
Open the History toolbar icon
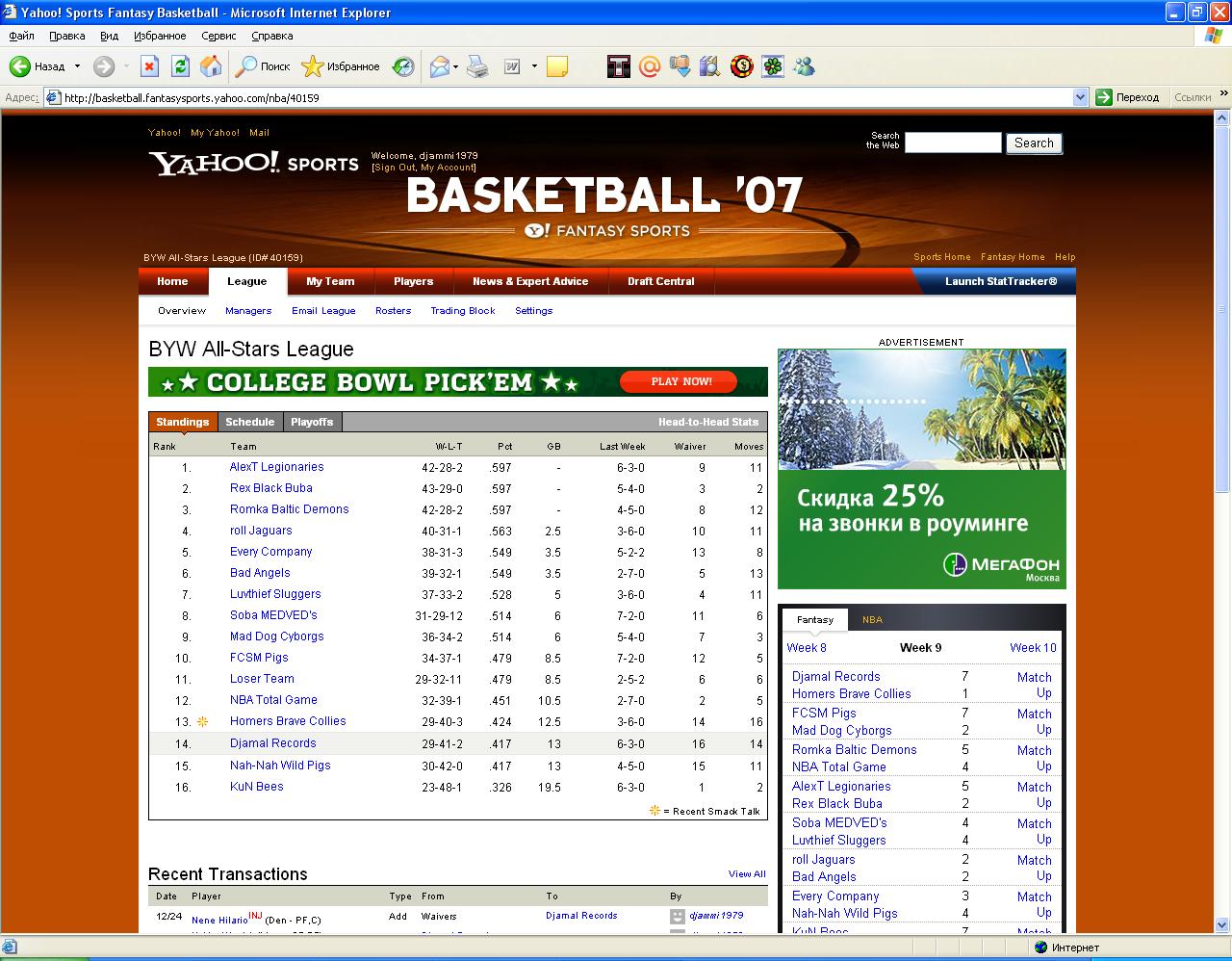[403, 66]
